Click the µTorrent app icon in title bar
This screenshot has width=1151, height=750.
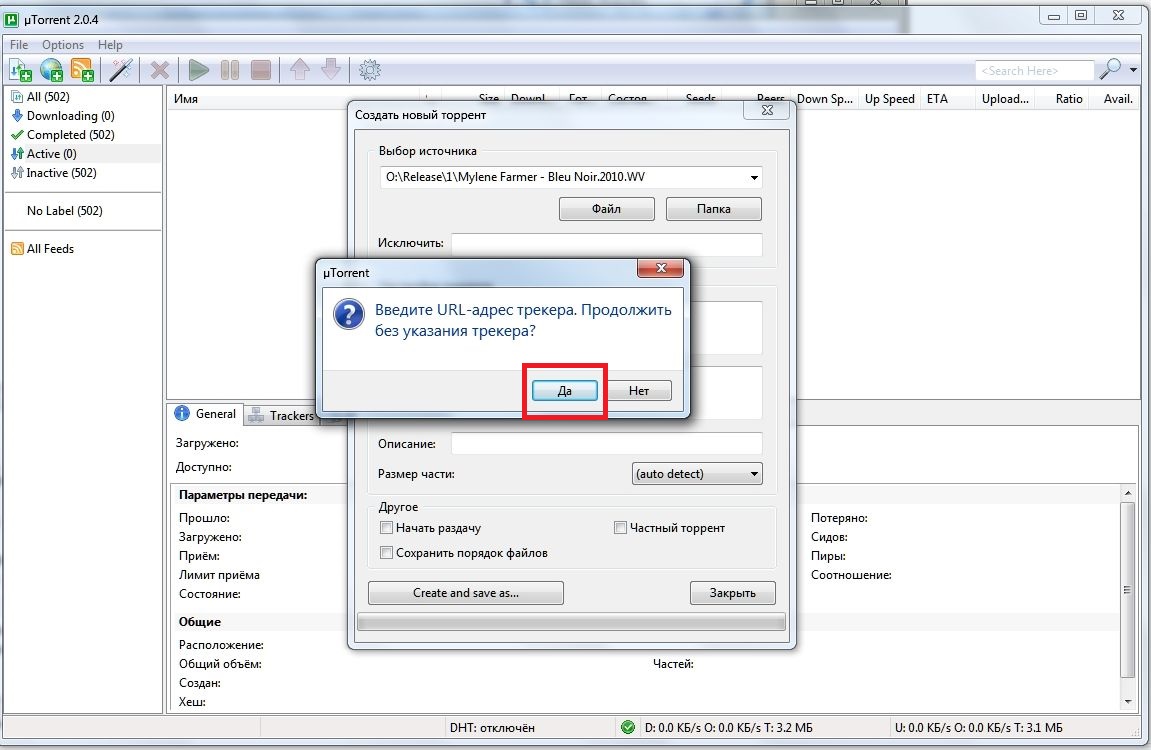pos(11,19)
